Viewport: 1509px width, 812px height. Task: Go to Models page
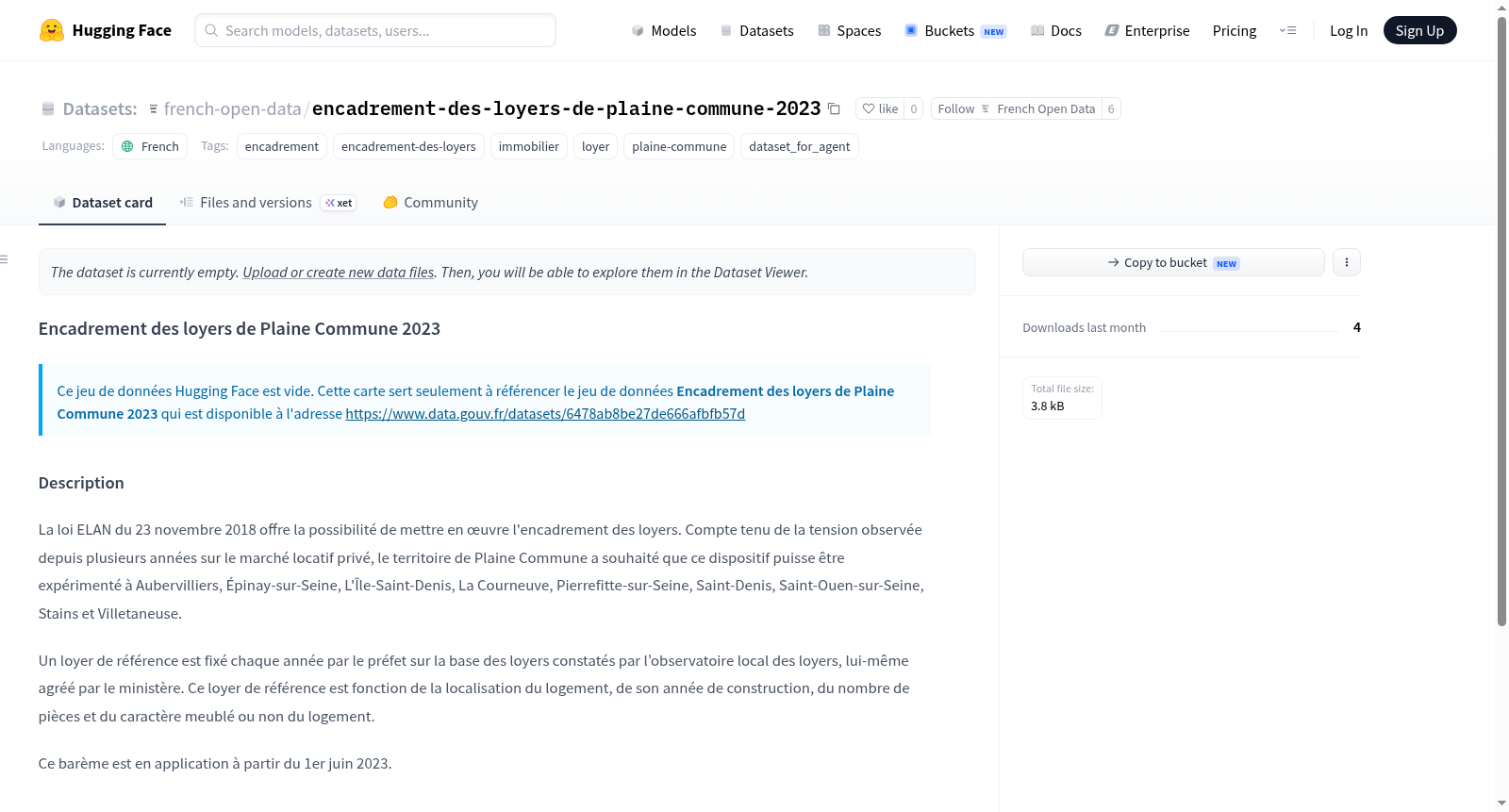coord(664,31)
